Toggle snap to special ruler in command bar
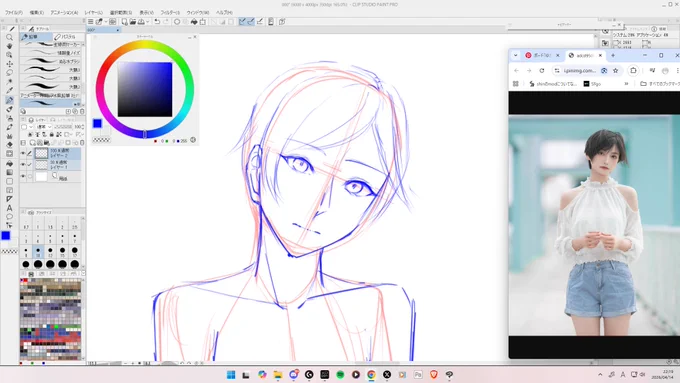 coord(251,22)
